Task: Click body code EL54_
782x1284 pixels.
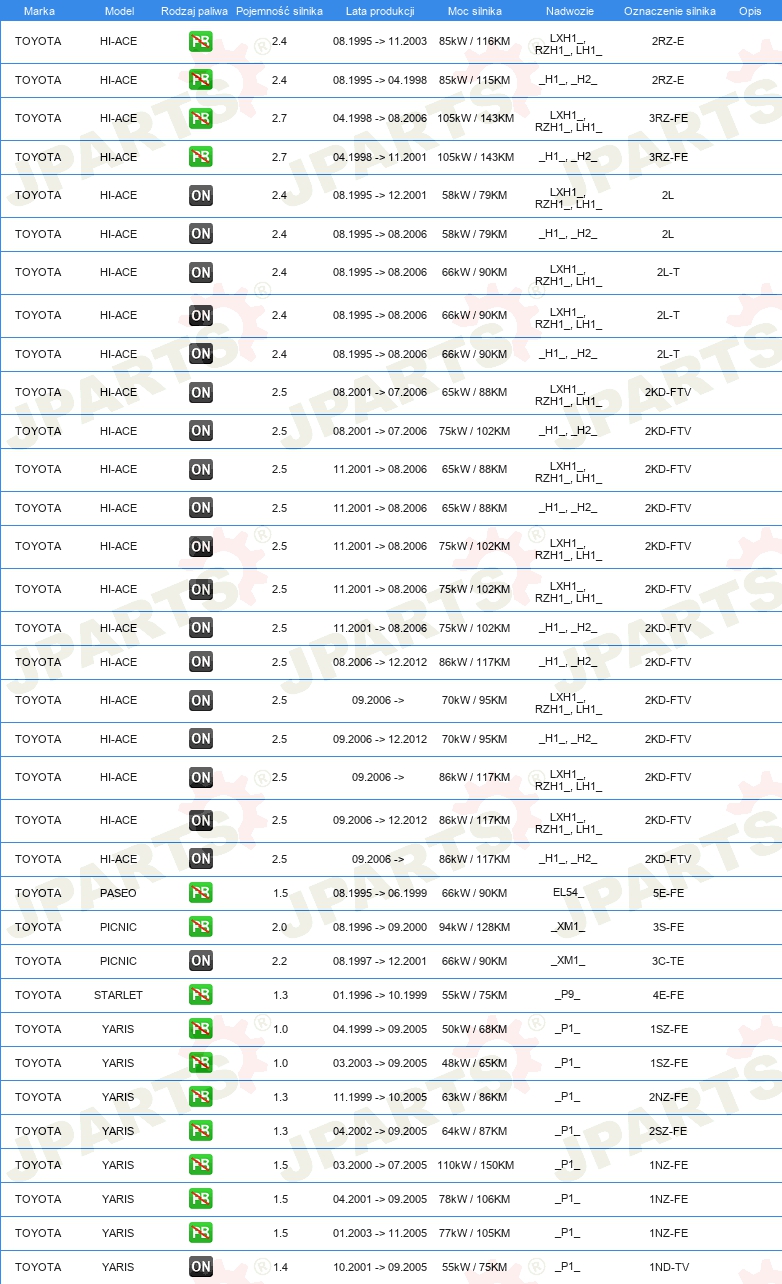Action: pos(568,893)
